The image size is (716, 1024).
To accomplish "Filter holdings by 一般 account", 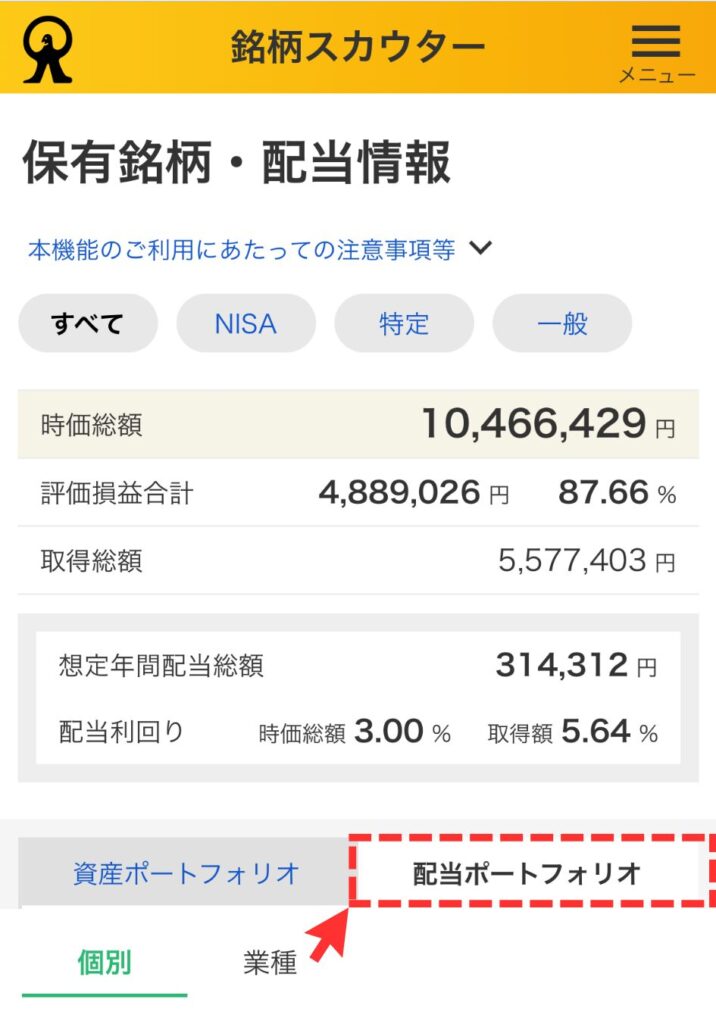I will (x=562, y=323).
